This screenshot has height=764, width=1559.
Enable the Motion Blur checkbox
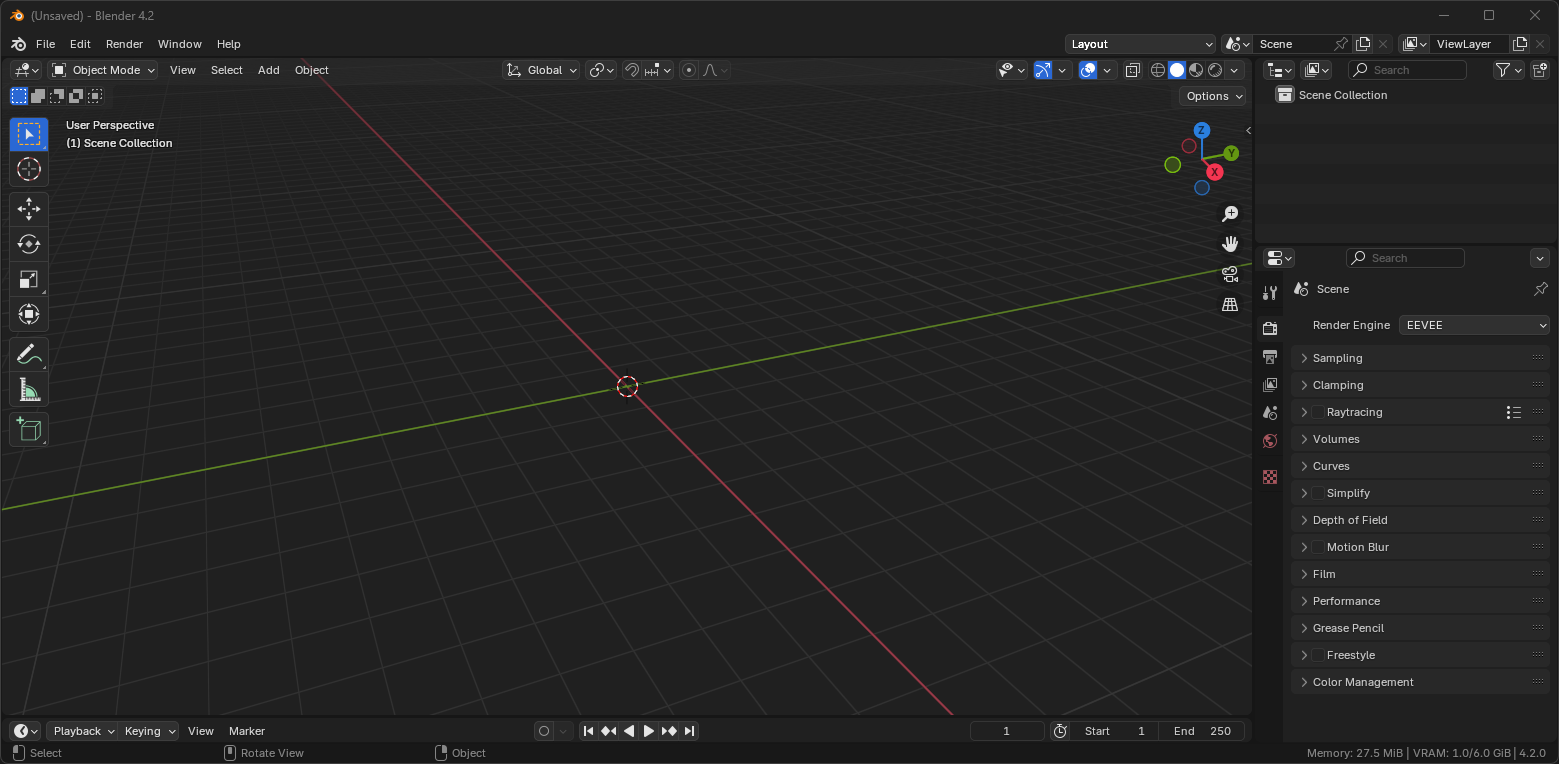[x=1318, y=547]
